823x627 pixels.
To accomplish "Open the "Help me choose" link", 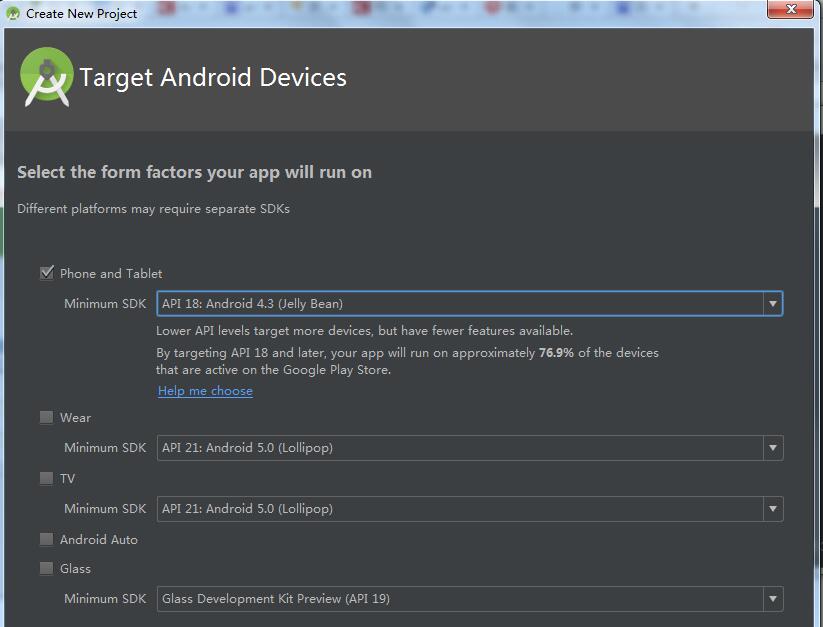I will [x=205, y=391].
